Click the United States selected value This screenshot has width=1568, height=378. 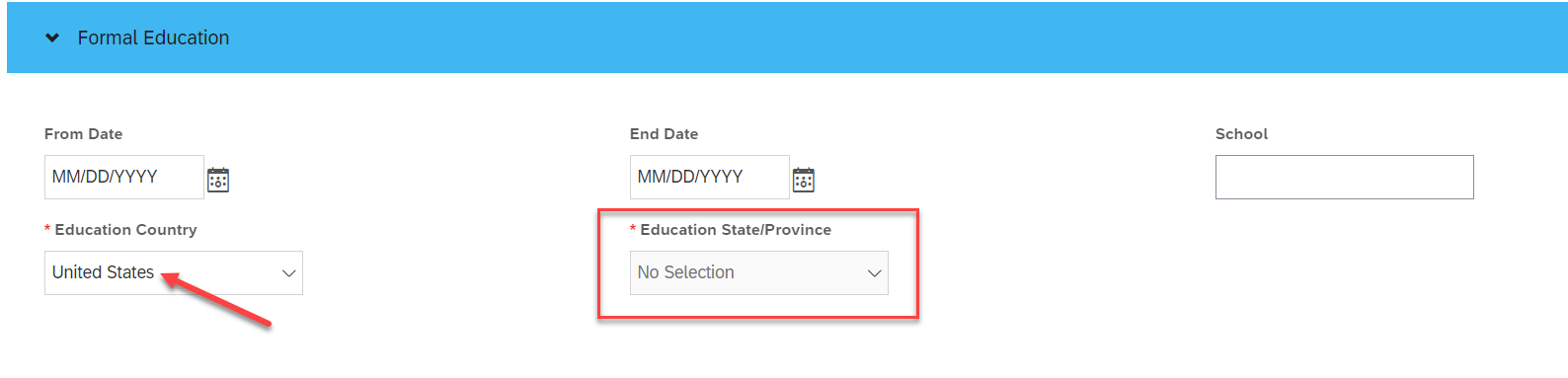[103, 272]
